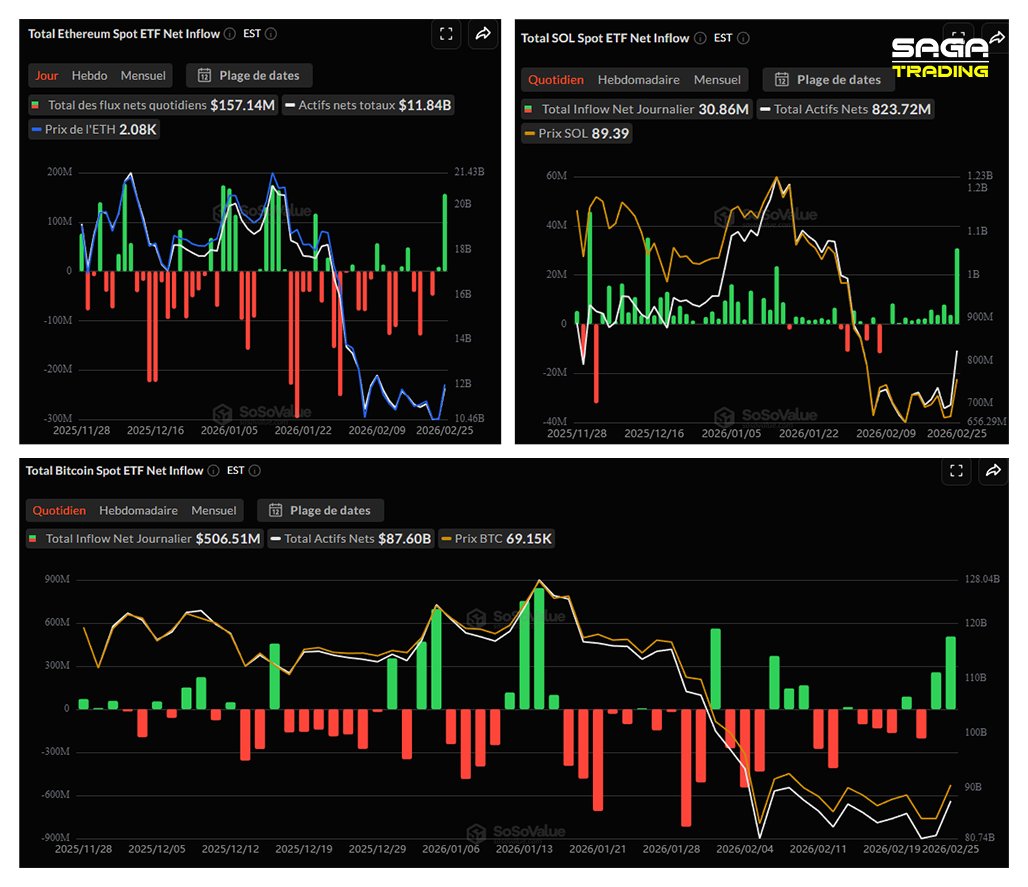This screenshot has height=887, width=1028.
Task: Switch the Bitcoin chart to Mensuel view
Action: tap(213, 510)
